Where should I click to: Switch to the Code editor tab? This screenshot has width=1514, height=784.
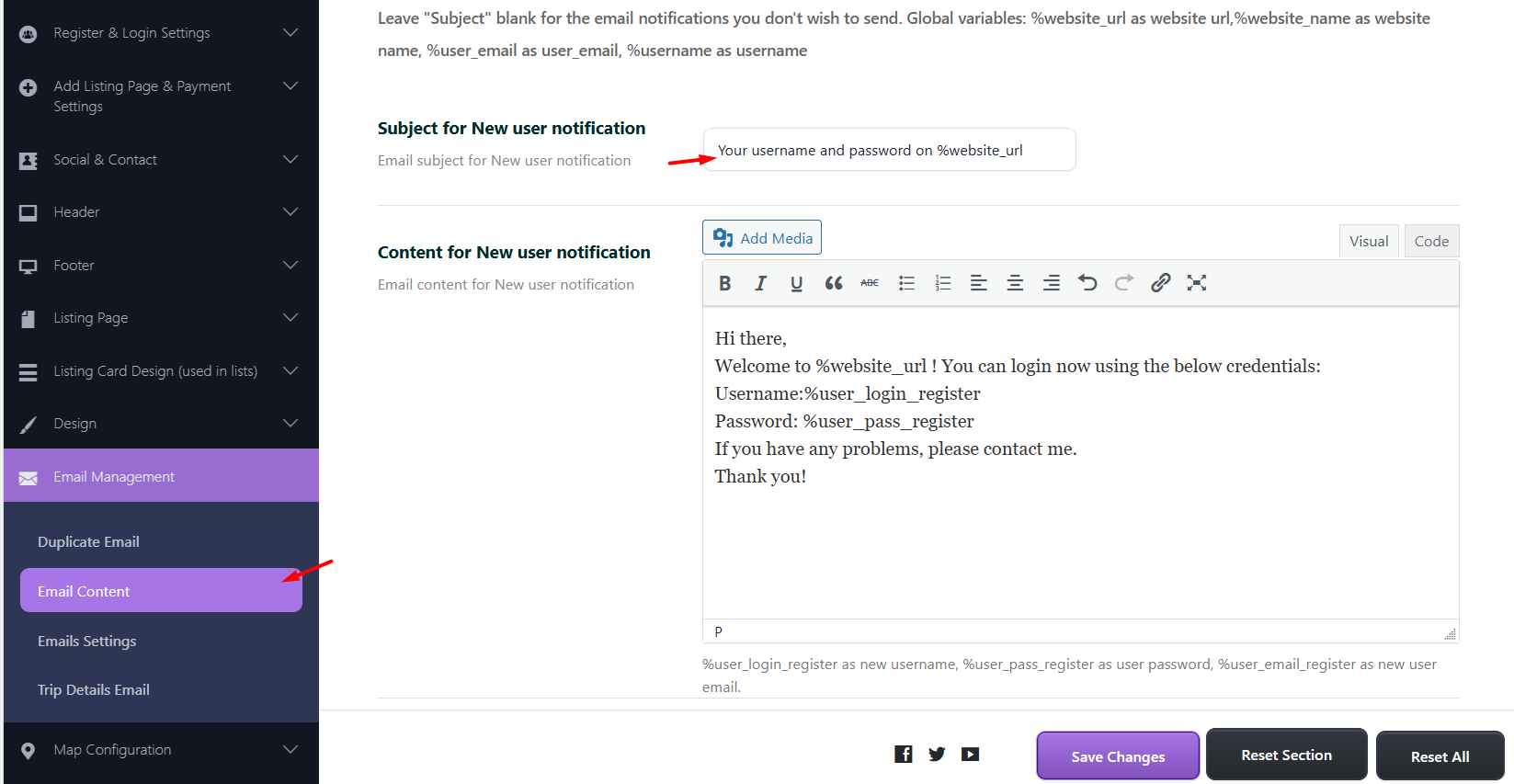pyautogui.click(x=1430, y=241)
